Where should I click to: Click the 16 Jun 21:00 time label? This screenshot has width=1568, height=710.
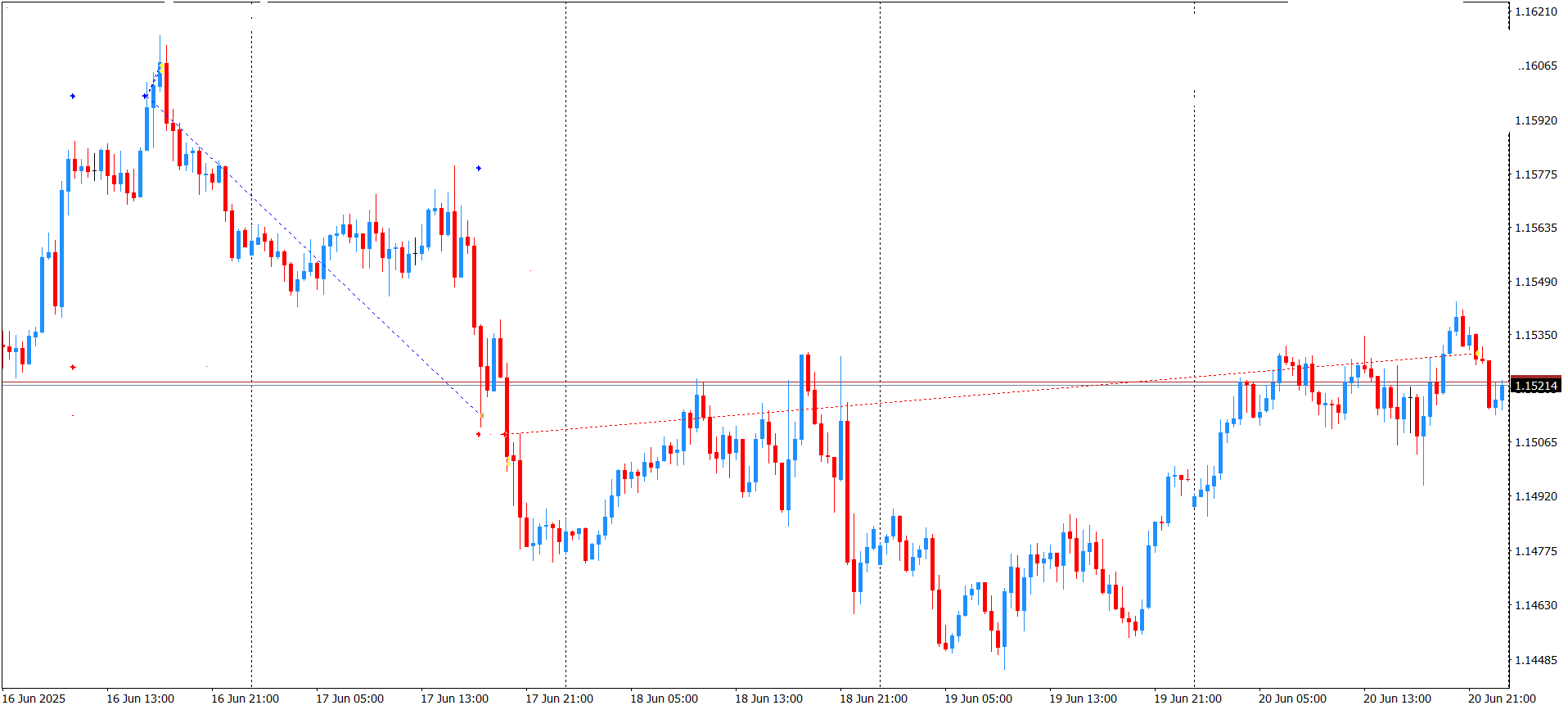click(246, 699)
